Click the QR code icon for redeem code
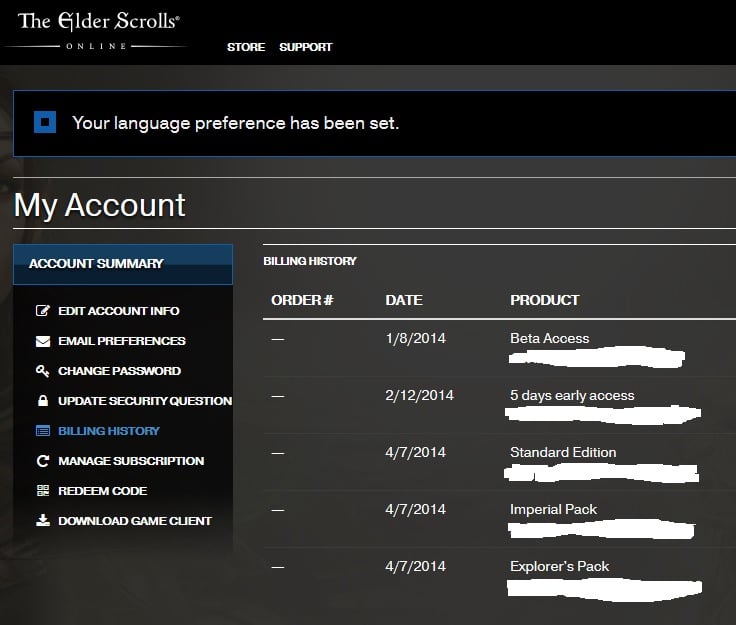The height and width of the screenshot is (625, 736). pyautogui.click(x=43, y=491)
